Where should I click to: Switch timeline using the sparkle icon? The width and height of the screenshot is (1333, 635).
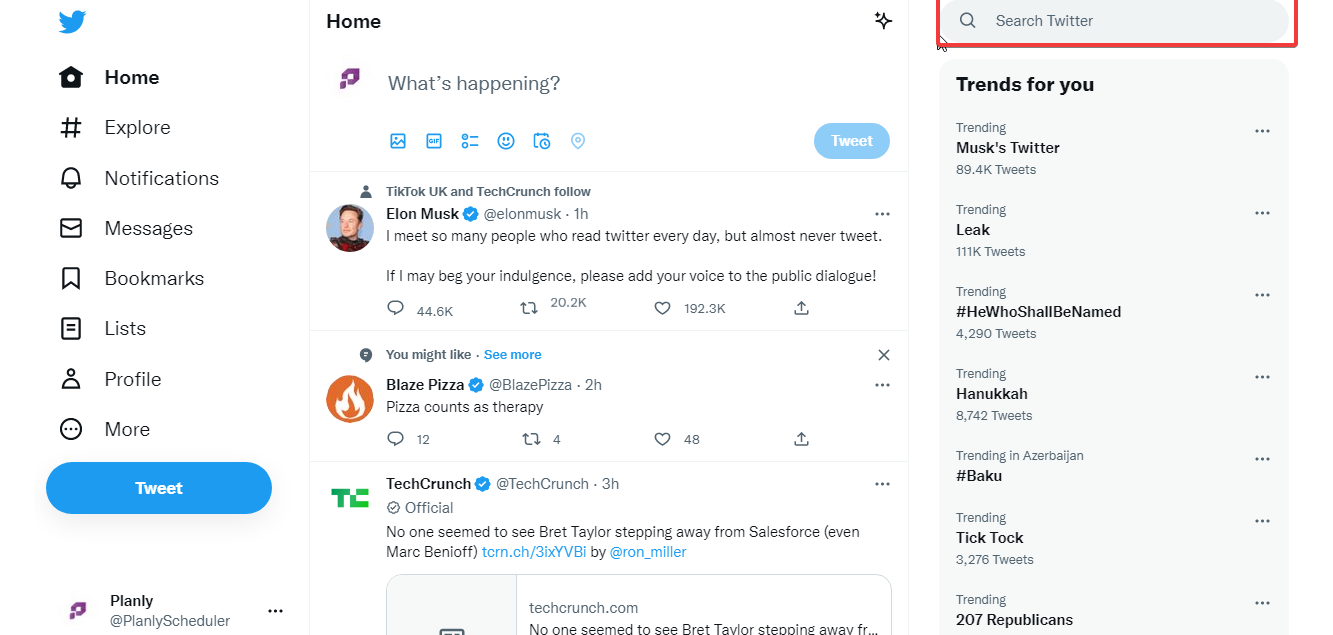(x=883, y=21)
